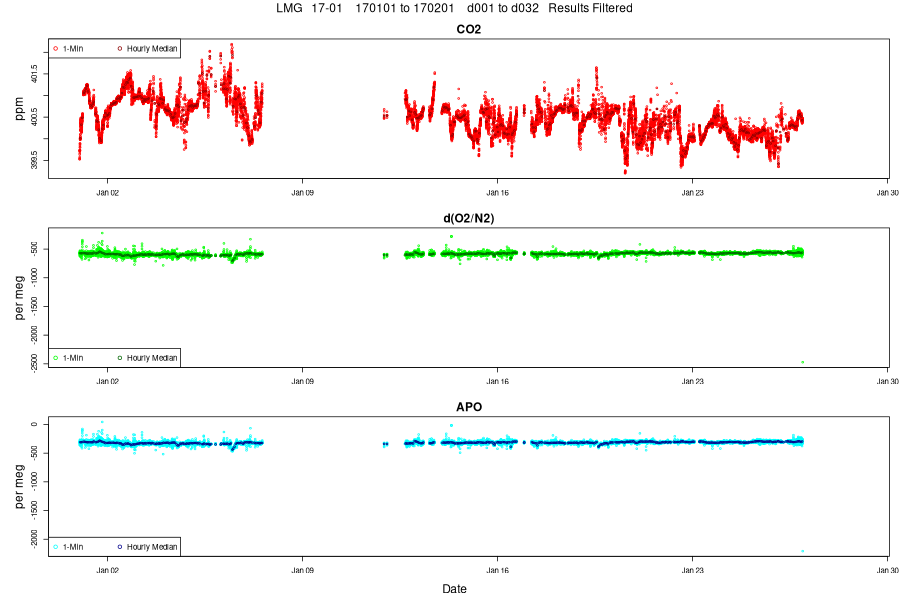Click '-500' y-axis tick on d(O2/N2) plot
This screenshot has height=600, width=900.
pos(34,248)
